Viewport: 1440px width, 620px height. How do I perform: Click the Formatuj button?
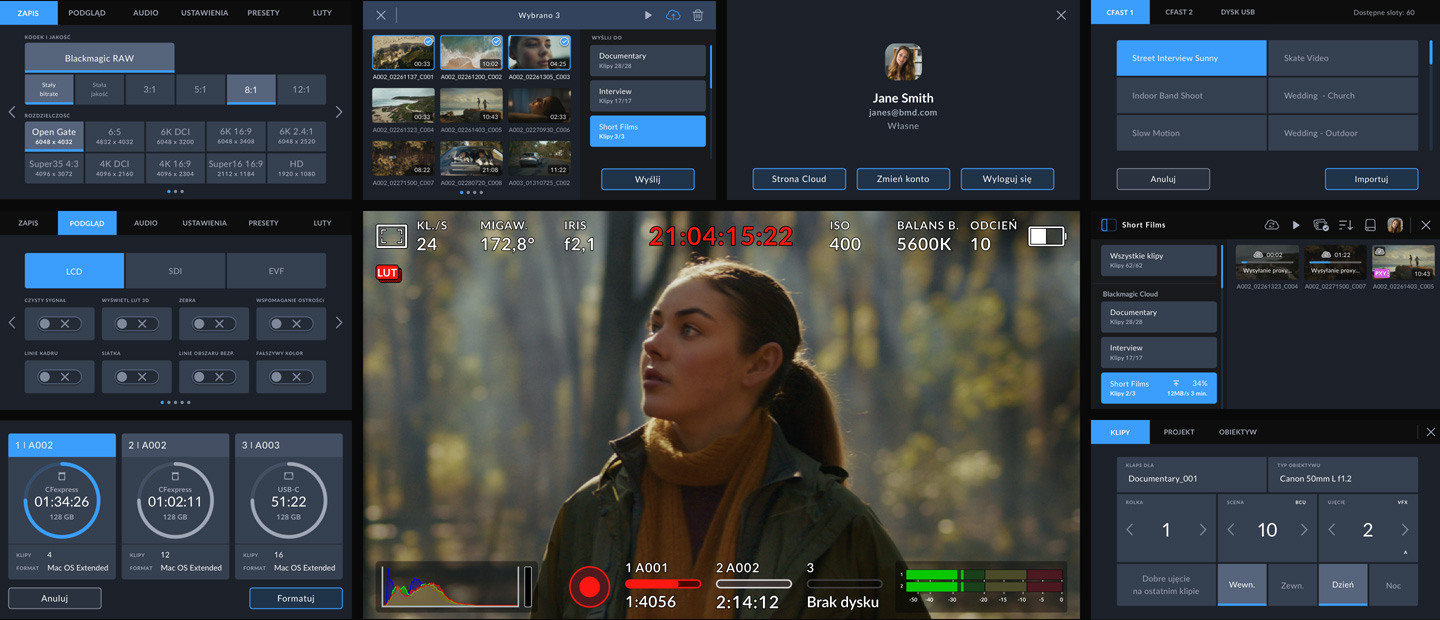pos(295,598)
